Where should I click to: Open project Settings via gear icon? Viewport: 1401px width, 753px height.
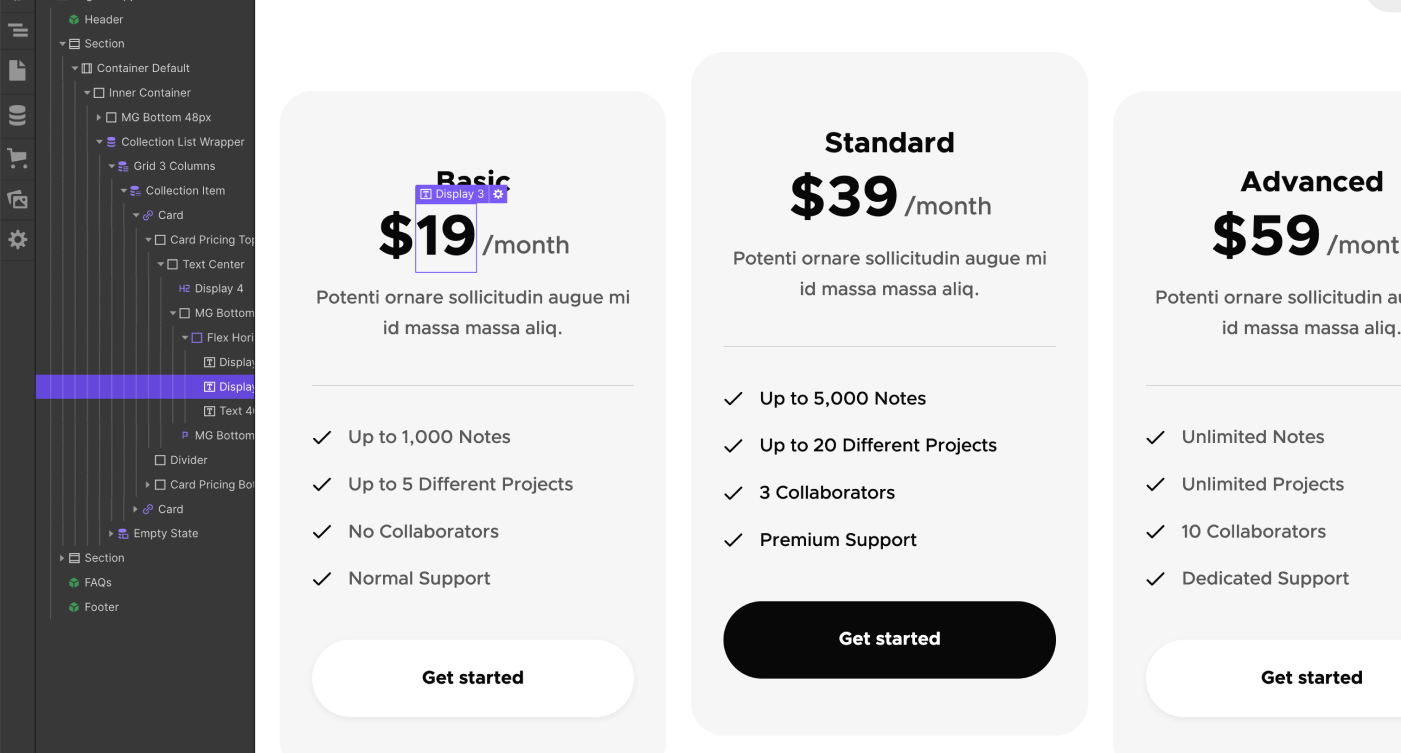(18, 239)
